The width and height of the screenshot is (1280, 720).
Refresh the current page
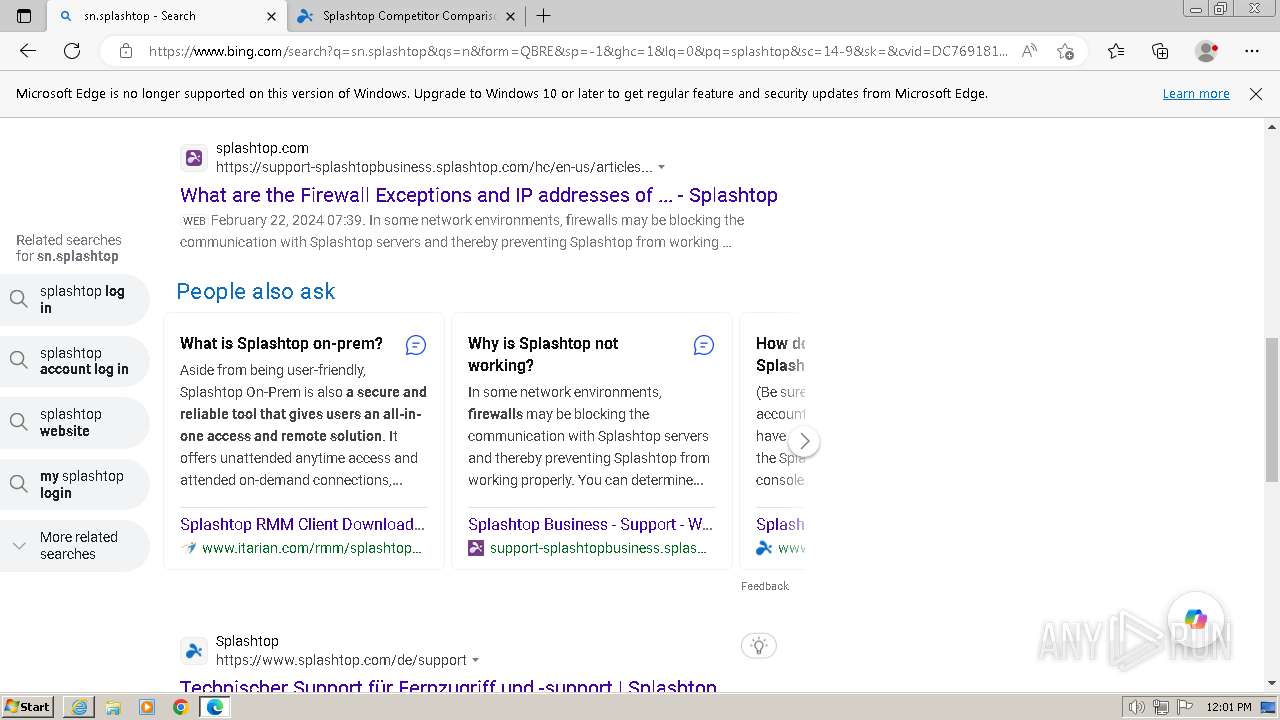click(72, 51)
